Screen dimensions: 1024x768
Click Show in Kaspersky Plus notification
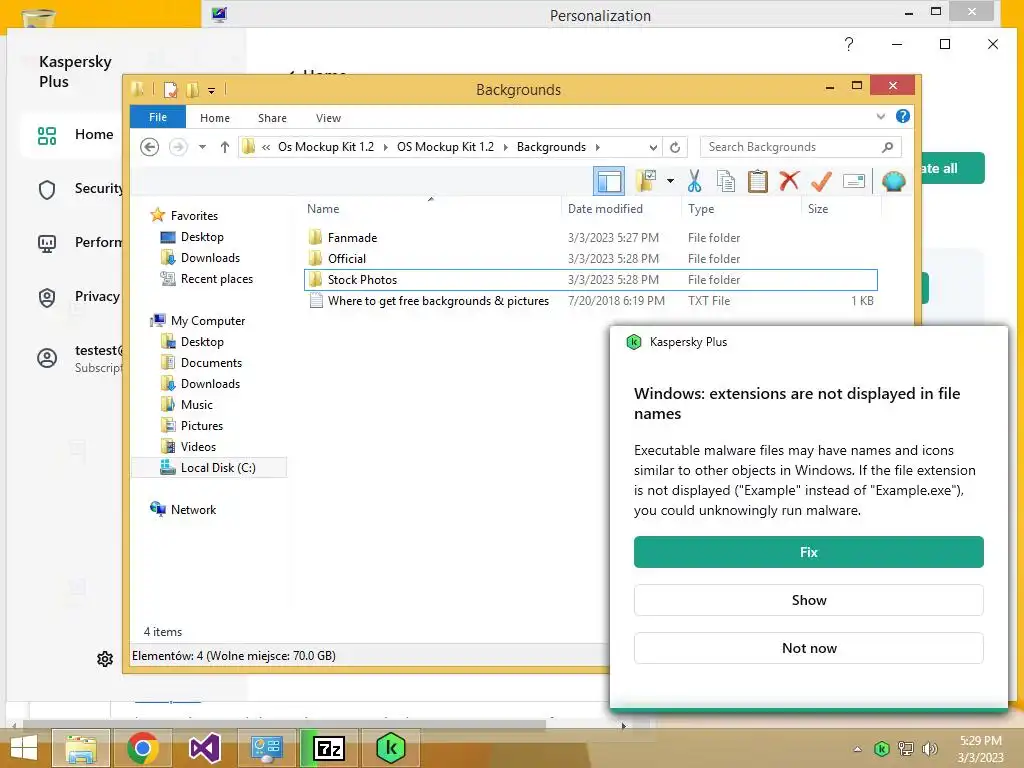pyautogui.click(x=808, y=600)
